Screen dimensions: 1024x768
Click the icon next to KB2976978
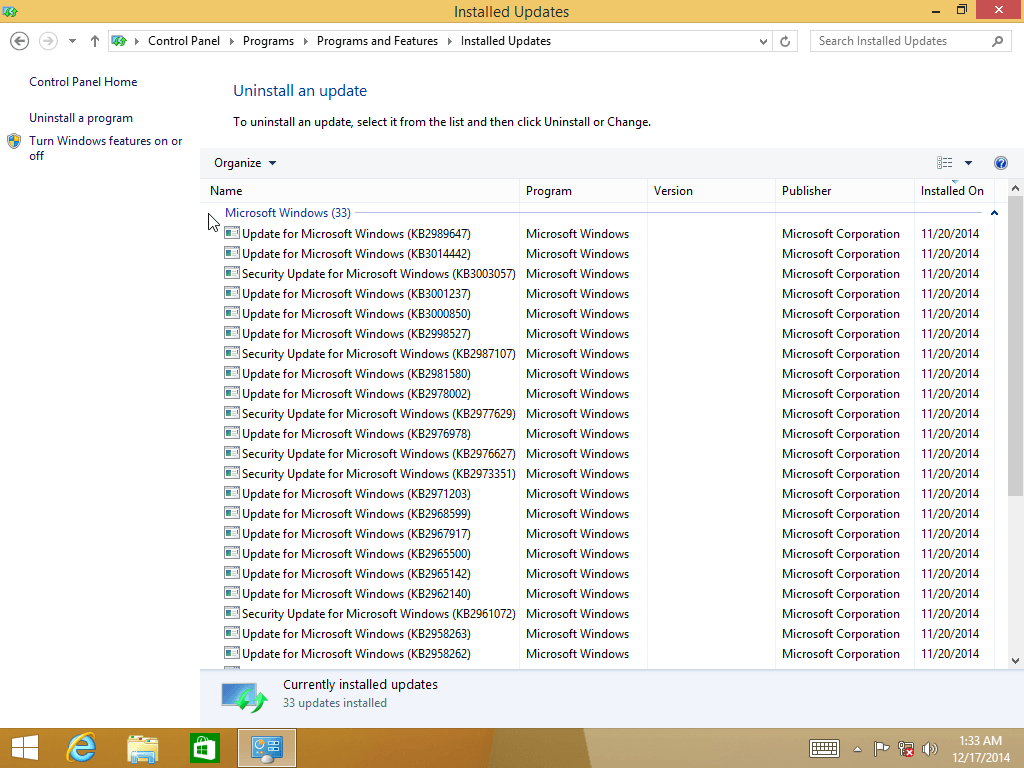click(231, 433)
